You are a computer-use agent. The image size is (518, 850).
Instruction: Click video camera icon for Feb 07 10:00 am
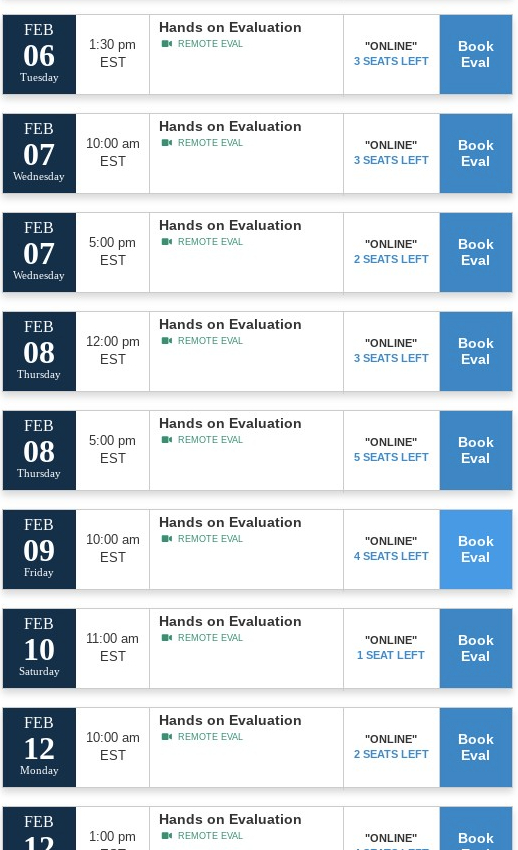pos(167,143)
